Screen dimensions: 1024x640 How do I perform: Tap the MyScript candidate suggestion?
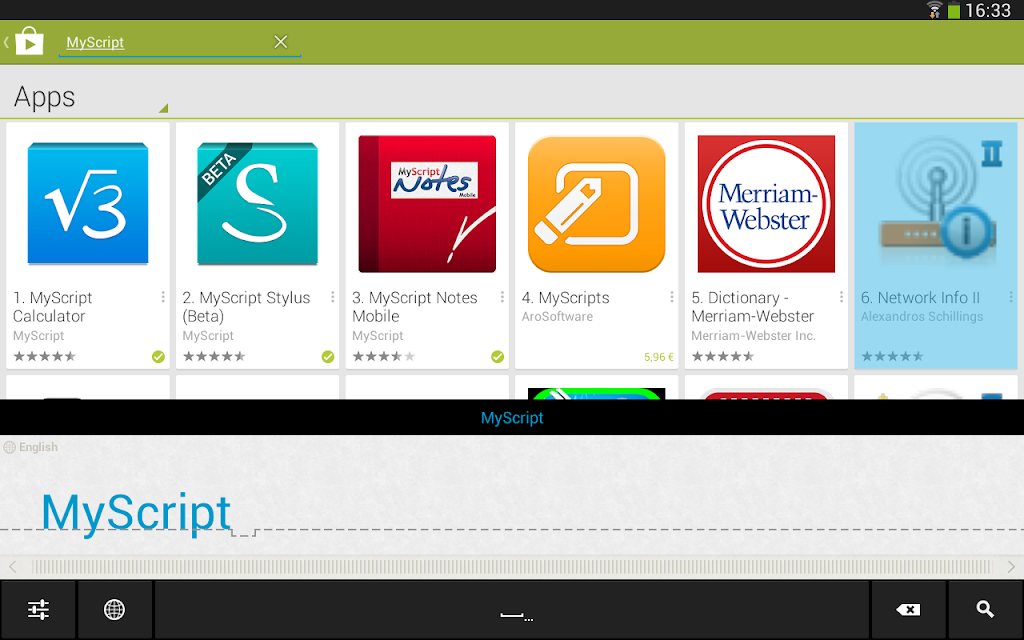click(x=512, y=418)
